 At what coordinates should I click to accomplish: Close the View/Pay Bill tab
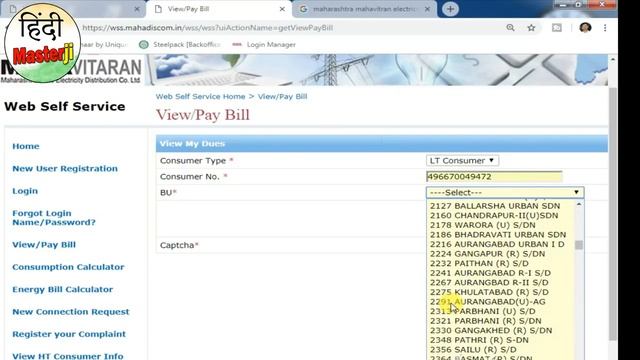[x=282, y=9]
